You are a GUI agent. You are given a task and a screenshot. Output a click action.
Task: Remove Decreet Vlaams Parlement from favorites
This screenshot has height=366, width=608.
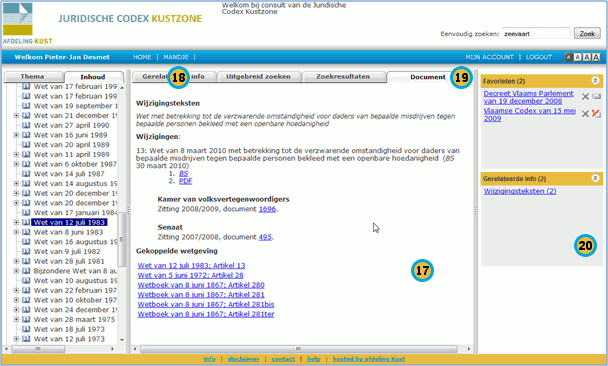(x=585, y=97)
